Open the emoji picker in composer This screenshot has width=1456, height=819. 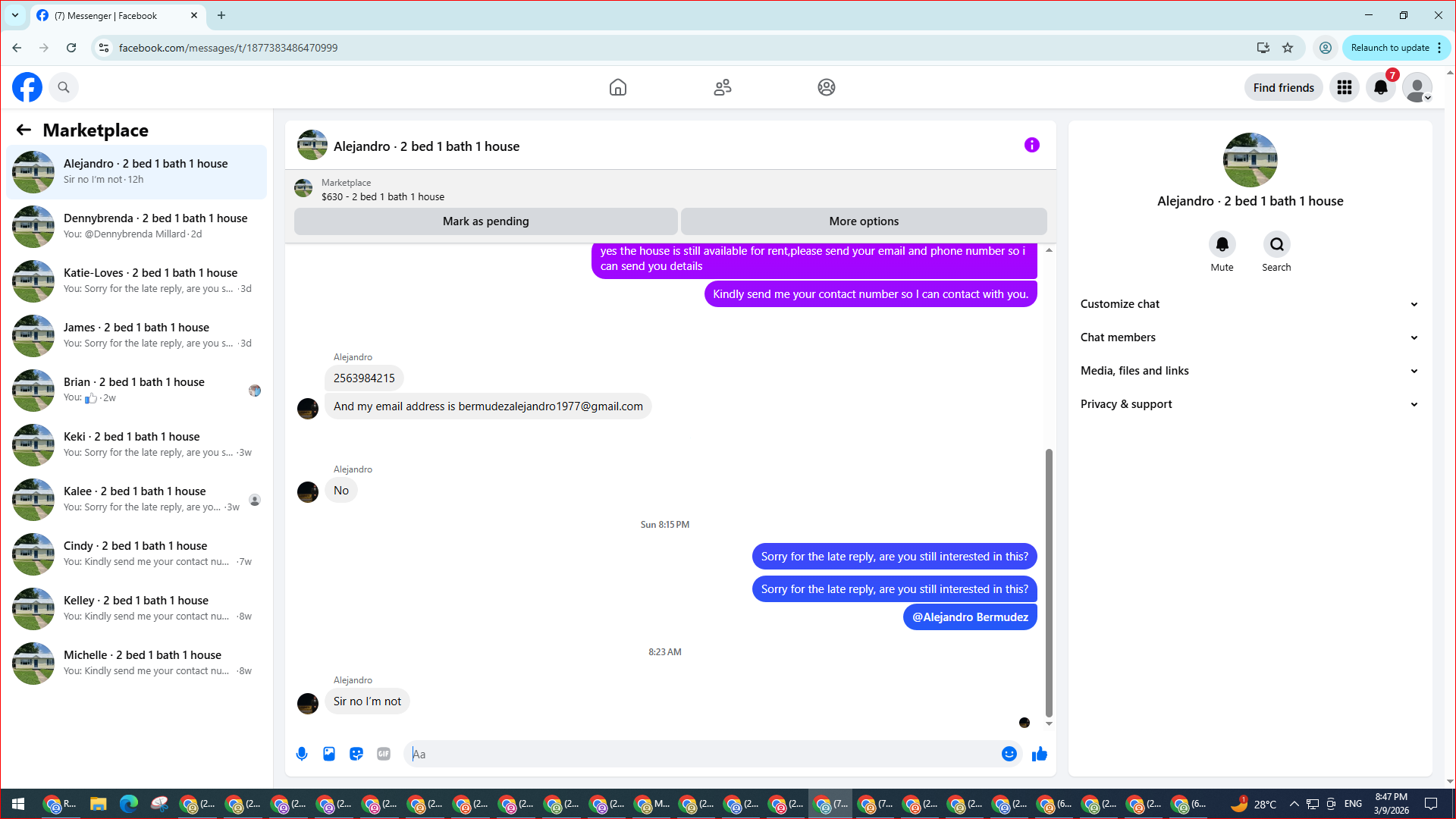[x=1009, y=754]
